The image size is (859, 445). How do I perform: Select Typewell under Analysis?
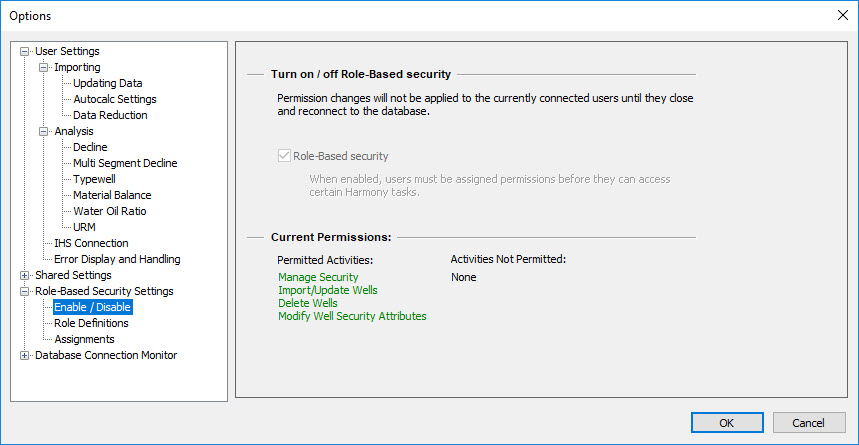(94, 179)
